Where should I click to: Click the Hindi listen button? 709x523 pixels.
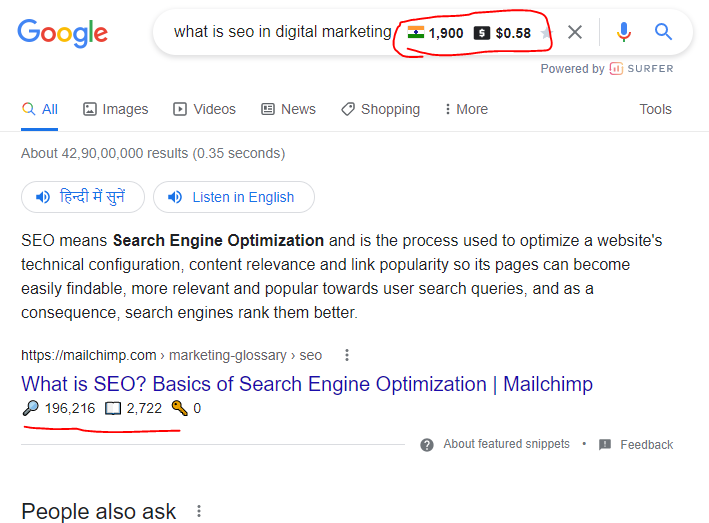[83, 197]
